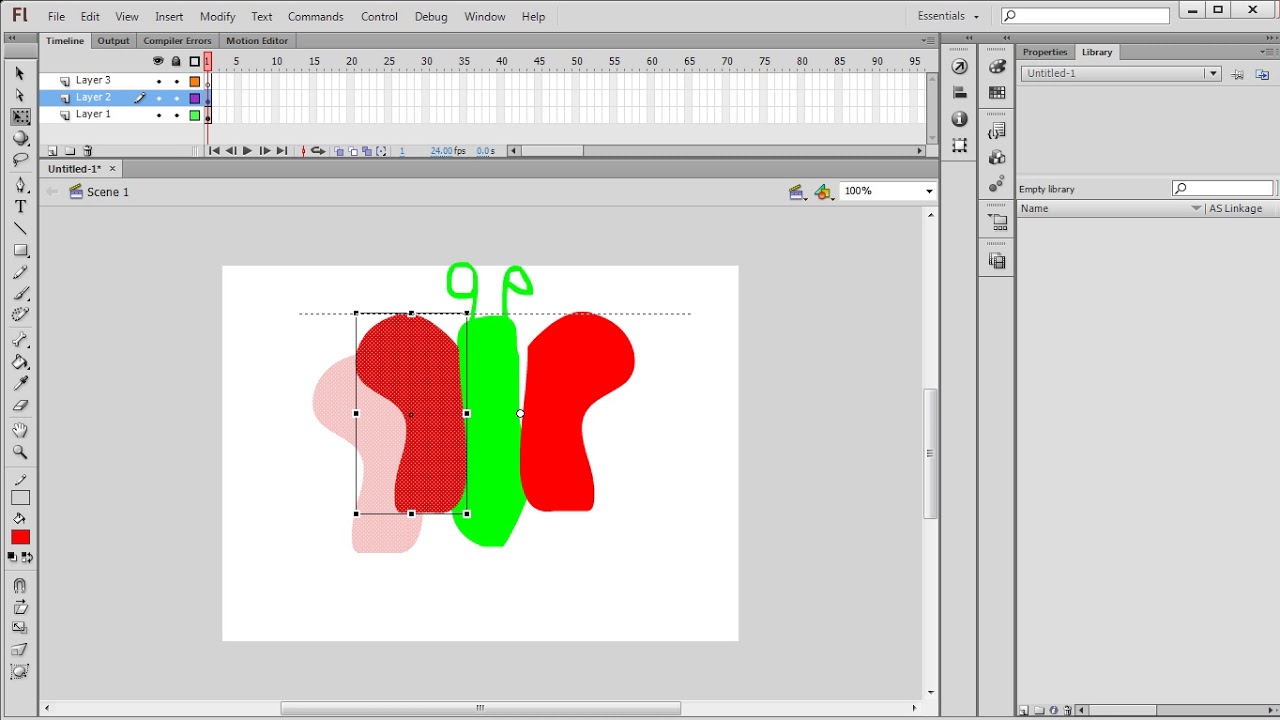This screenshot has height=720, width=1280.
Task: Open a new library panel
Action: pos(1262,74)
